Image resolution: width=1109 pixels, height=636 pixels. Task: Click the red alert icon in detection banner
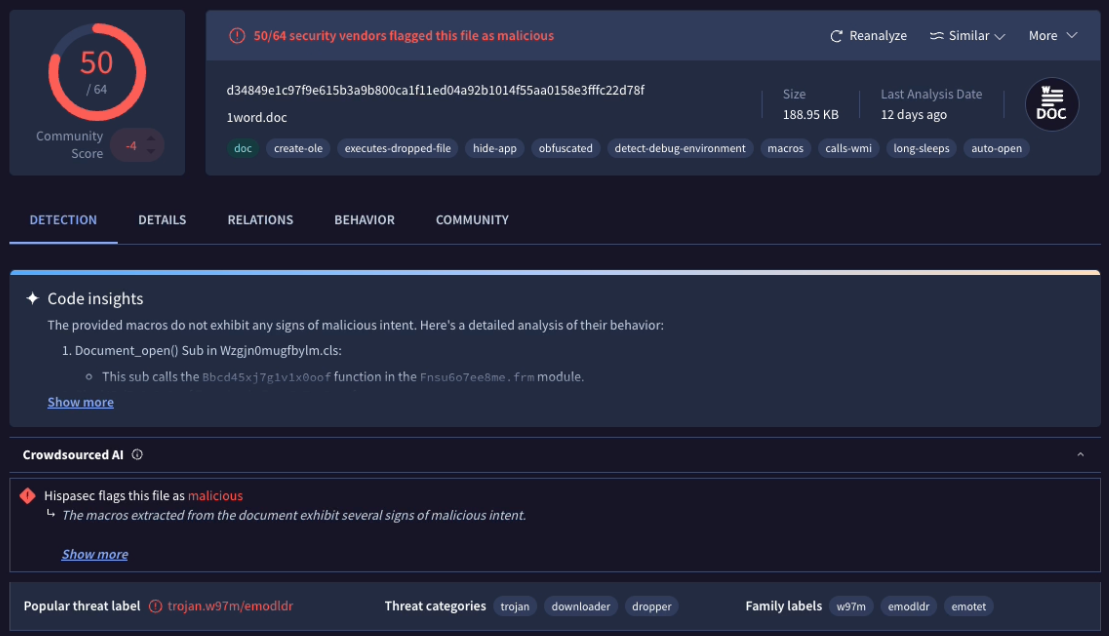point(237,36)
